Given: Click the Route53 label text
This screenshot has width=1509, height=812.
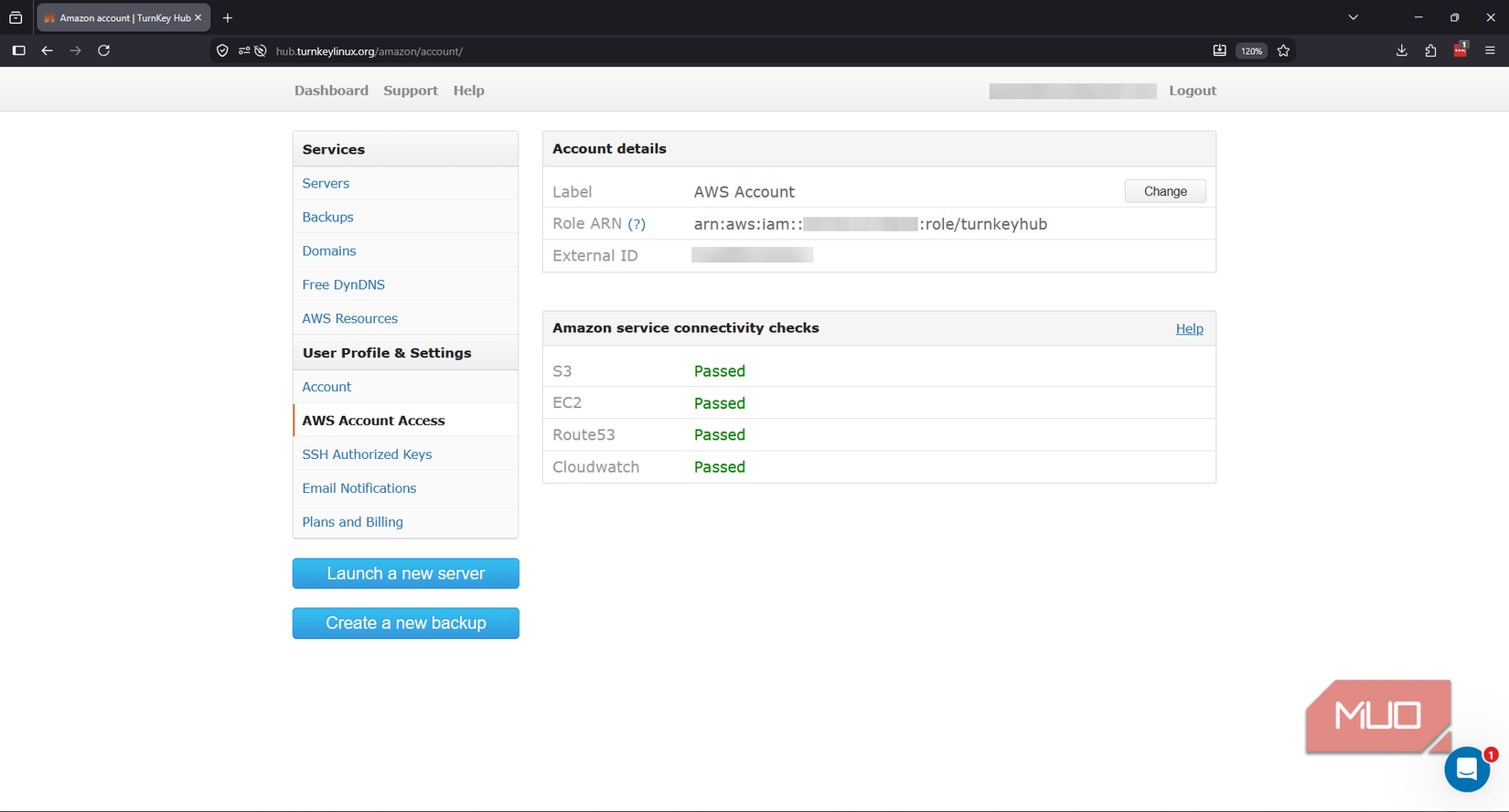Looking at the screenshot, I should pyautogui.click(x=583, y=435).
